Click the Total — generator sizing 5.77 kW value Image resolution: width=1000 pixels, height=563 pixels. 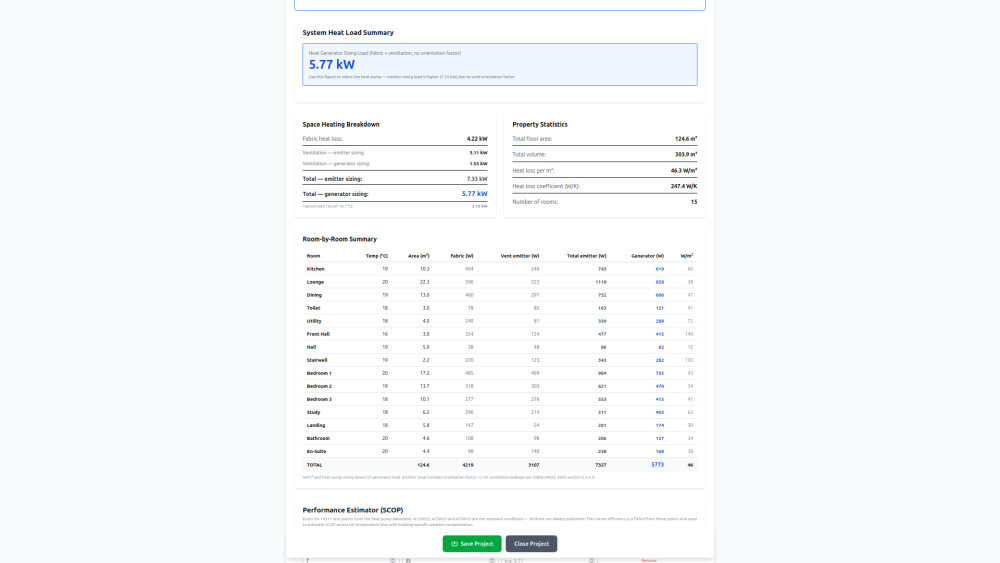tap(474, 194)
